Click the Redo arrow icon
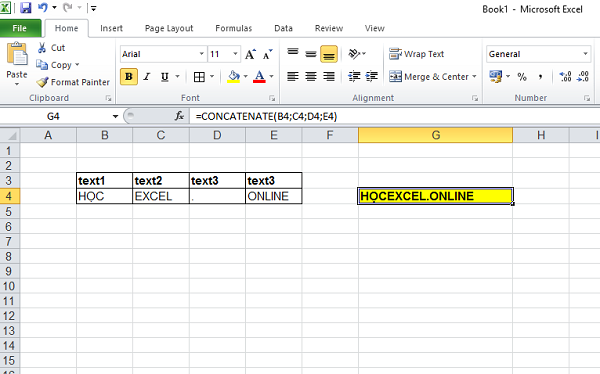Viewport: 600px width, 374px height. click(68, 7)
